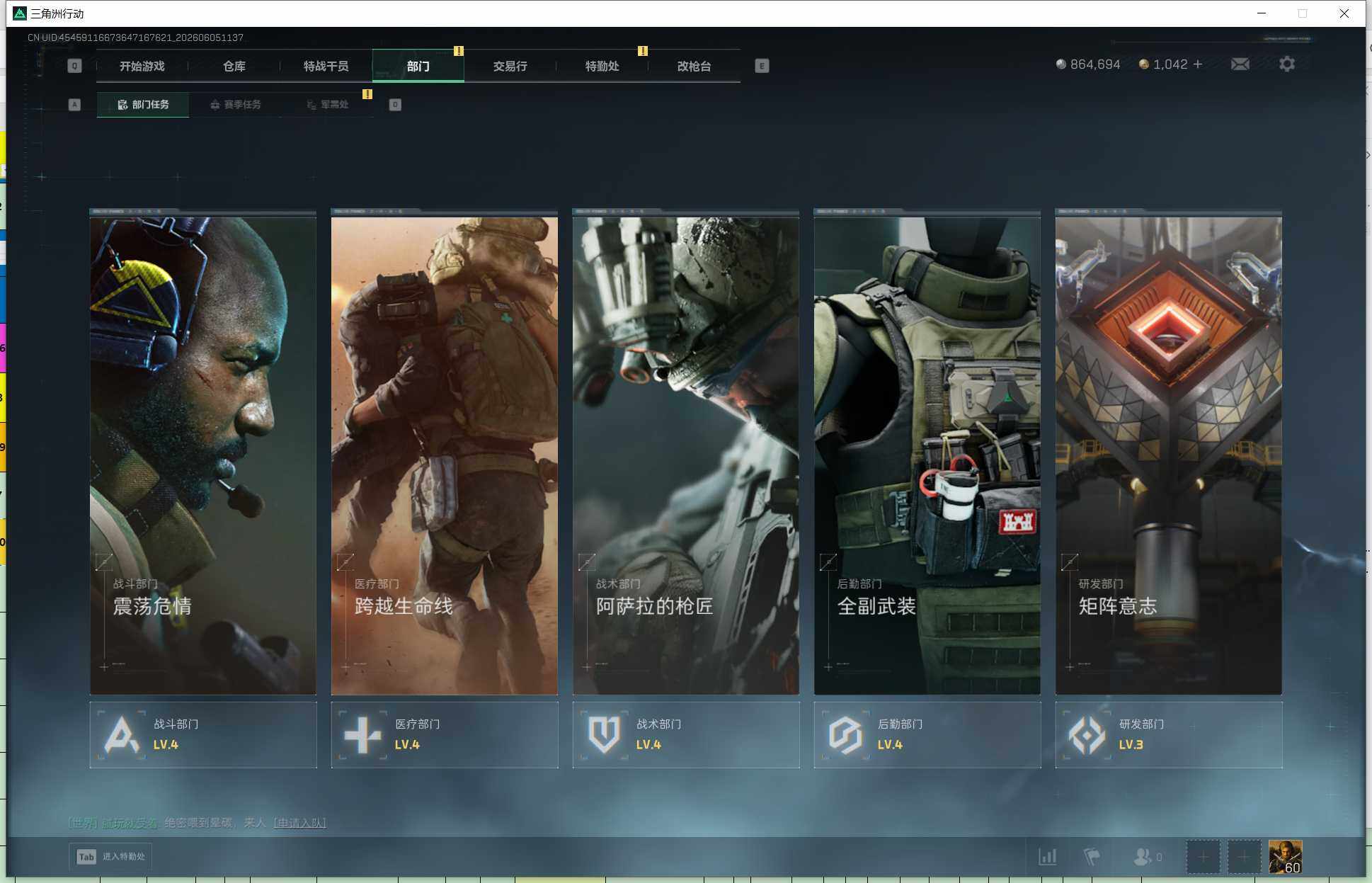Select the 研发部门 diamond icon
This screenshot has width=1372, height=883.
click(x=1087, y=735)
